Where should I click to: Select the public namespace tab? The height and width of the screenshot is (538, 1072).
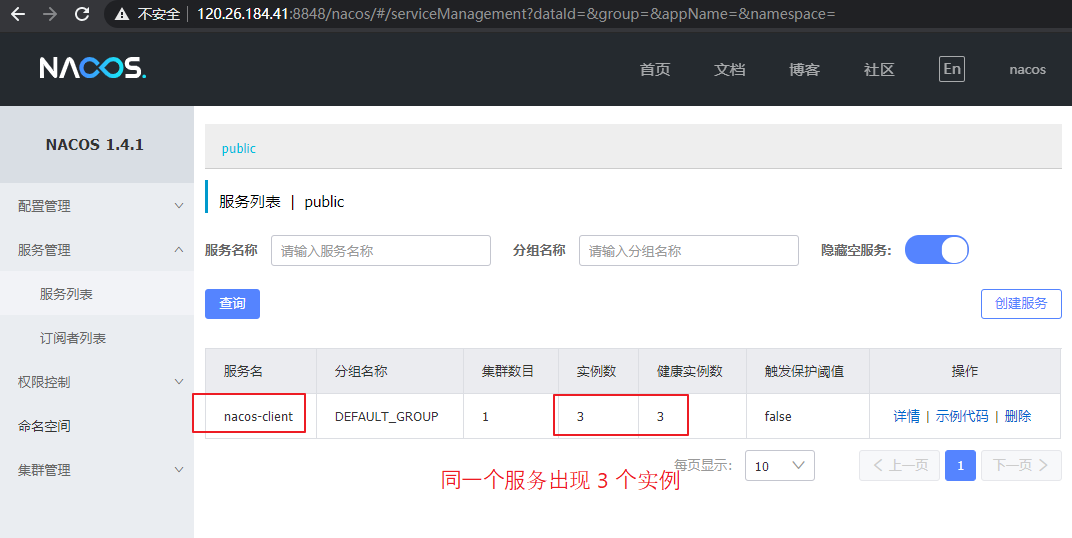(x=239, y=148)
